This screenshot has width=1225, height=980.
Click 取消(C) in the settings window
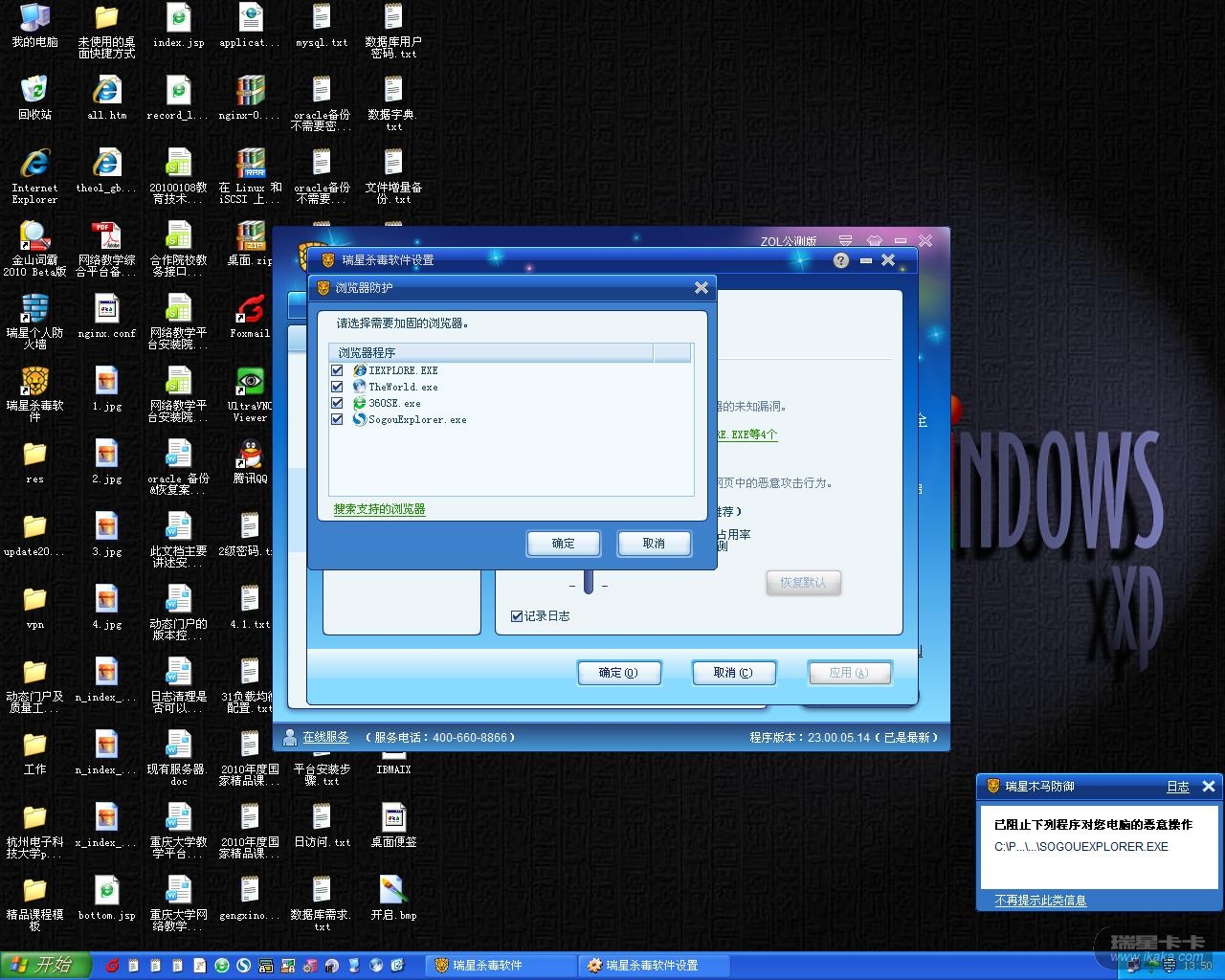point(733,673)
